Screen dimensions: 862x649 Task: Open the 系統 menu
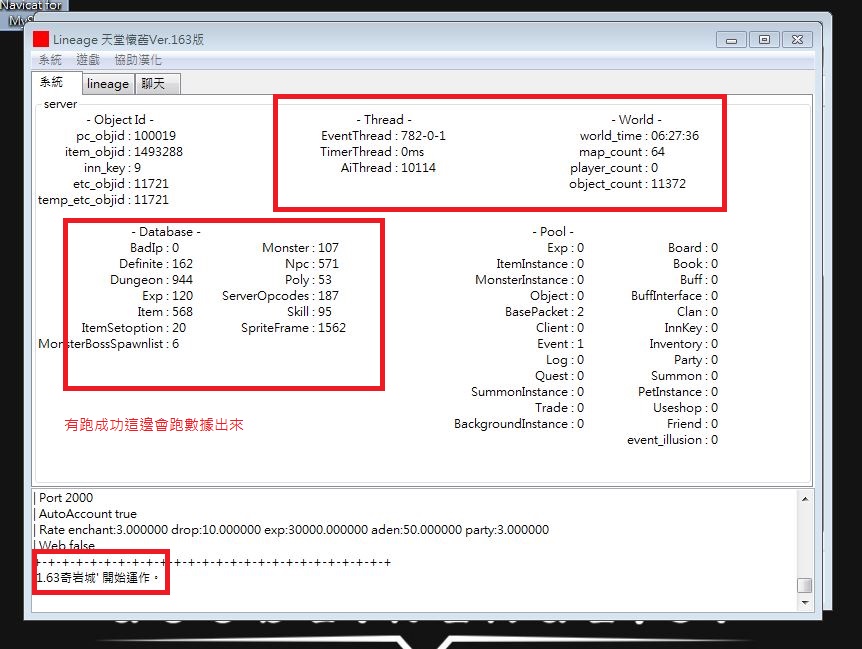click(50, 60)
